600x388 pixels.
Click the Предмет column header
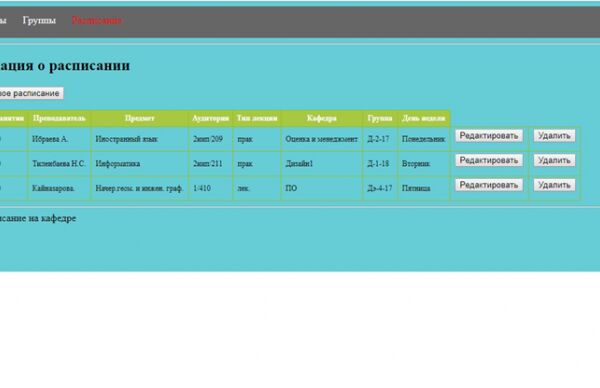(x=140, y=118)
